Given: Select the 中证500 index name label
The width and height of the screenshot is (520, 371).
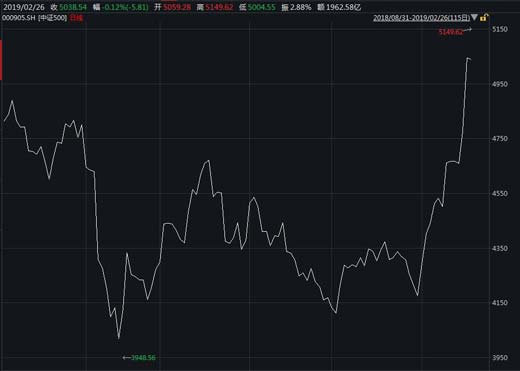Looking at the screenshot, I should [x=53, y=18].
